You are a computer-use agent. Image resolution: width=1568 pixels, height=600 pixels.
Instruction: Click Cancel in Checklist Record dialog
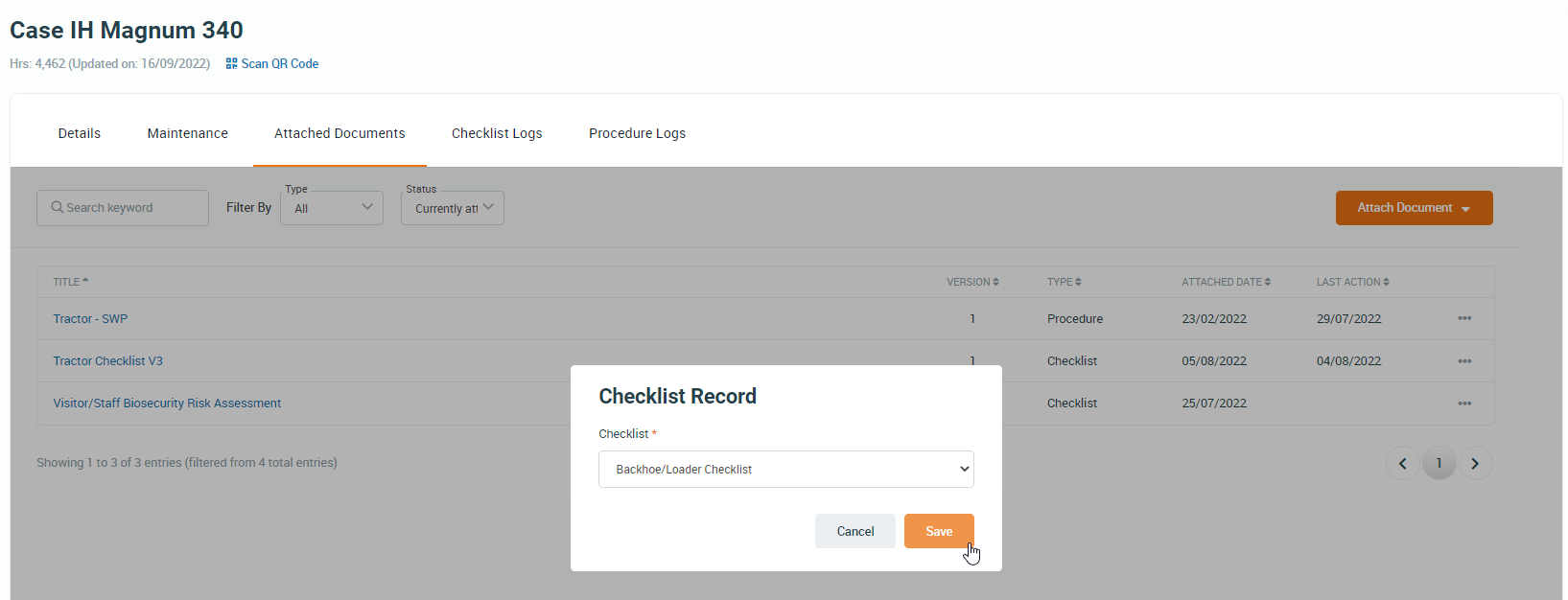click(855, 531)
